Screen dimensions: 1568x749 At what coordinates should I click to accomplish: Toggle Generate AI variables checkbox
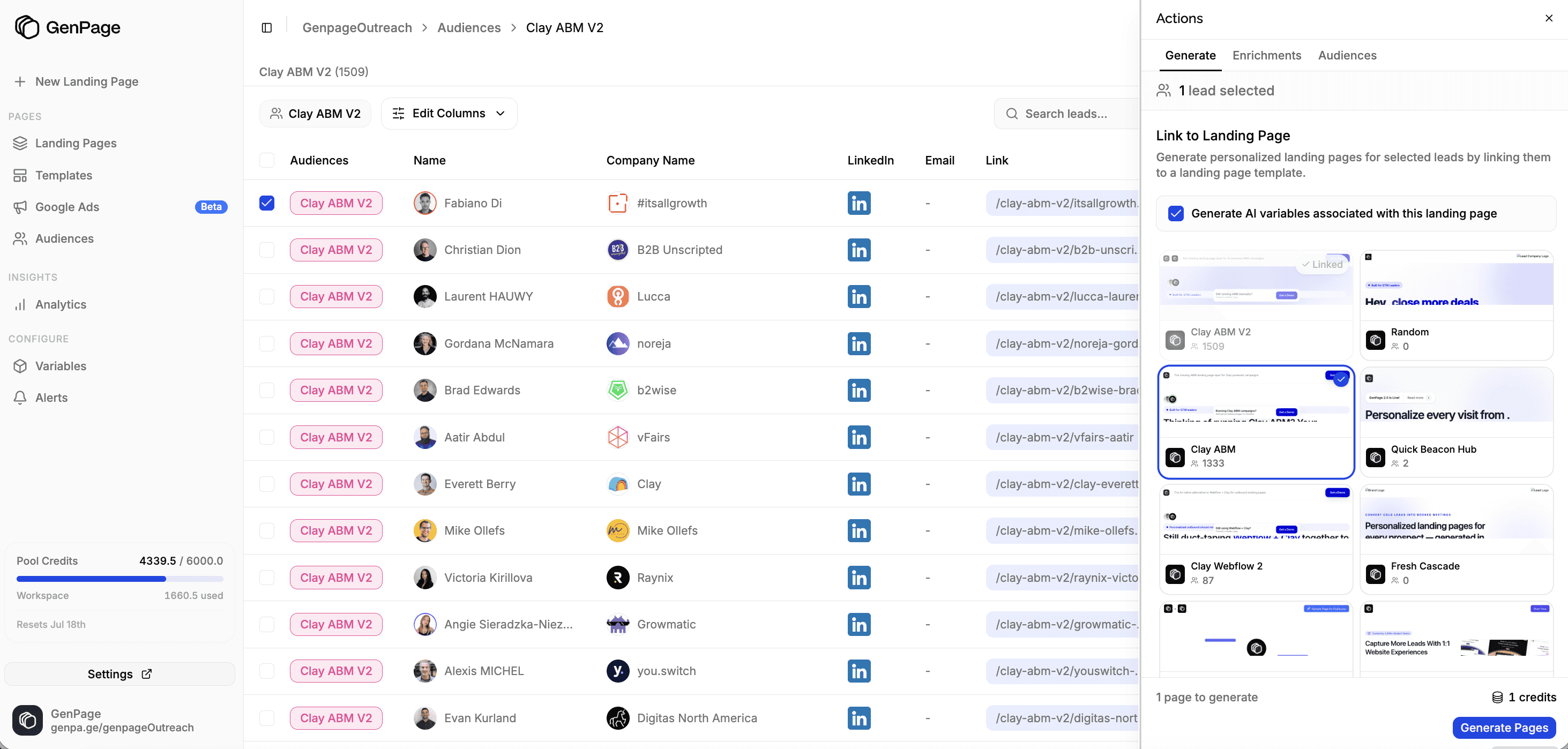[1176, 214]
